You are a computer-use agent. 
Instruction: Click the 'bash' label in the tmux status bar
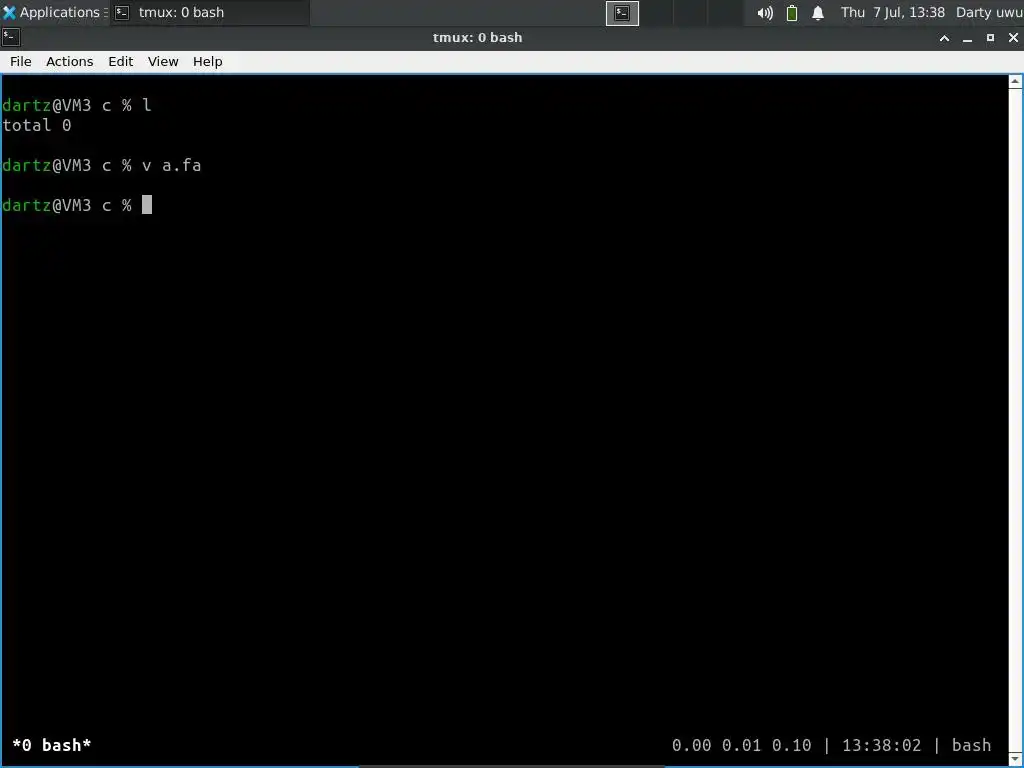[971, 745]
